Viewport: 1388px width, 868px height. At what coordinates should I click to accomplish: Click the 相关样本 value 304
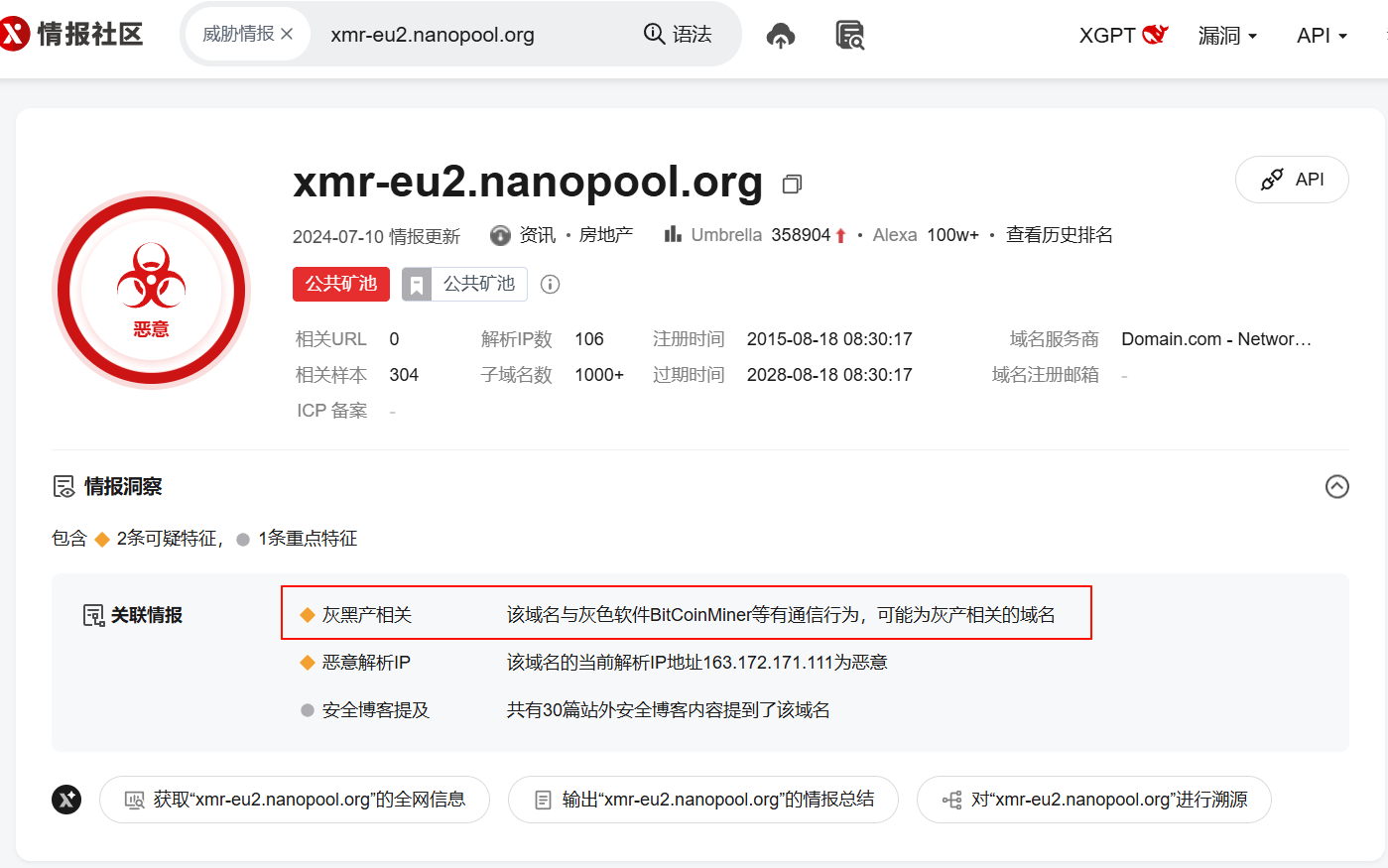coord(404,375)
